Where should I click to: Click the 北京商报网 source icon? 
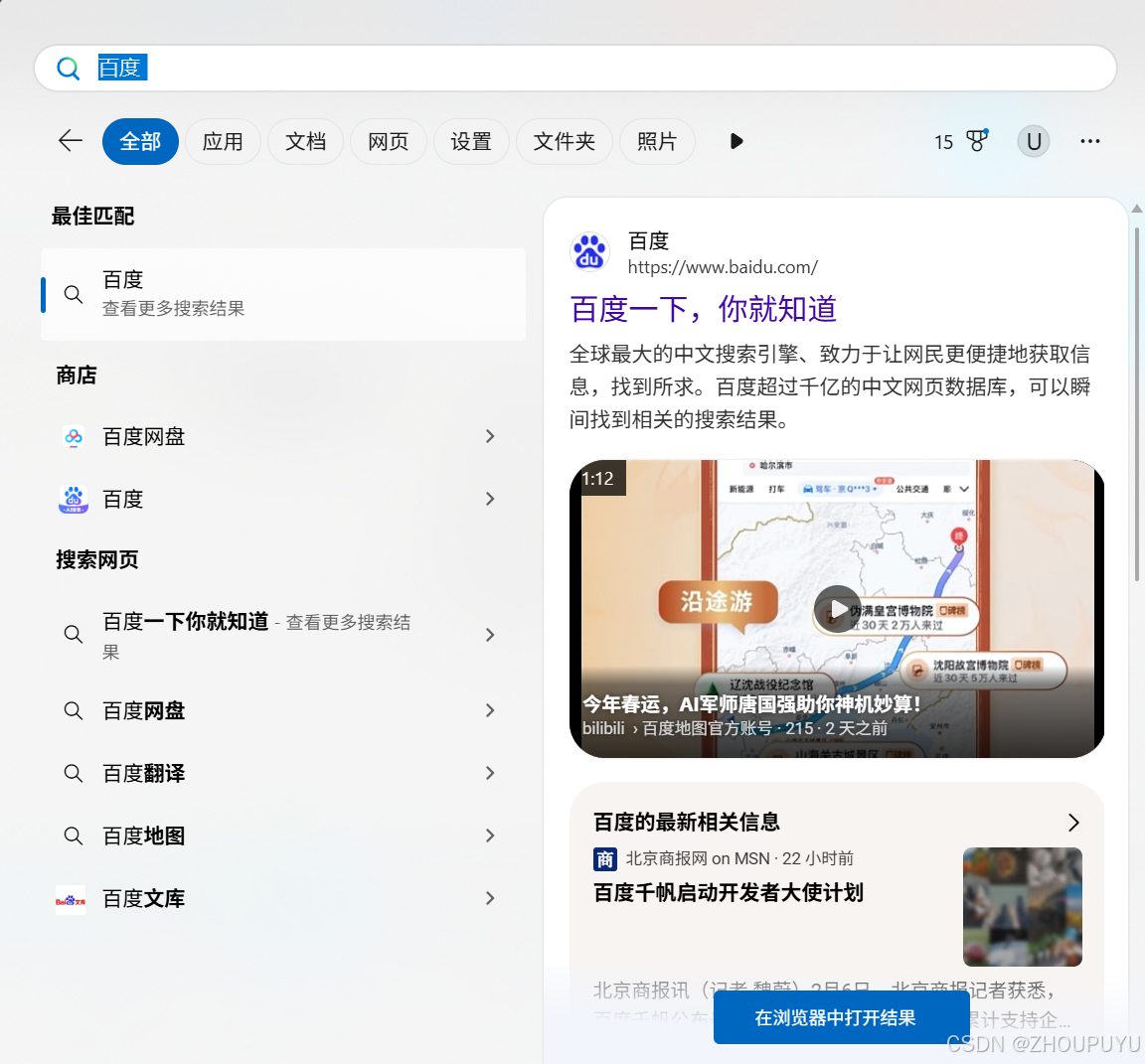tap(605, 859)
